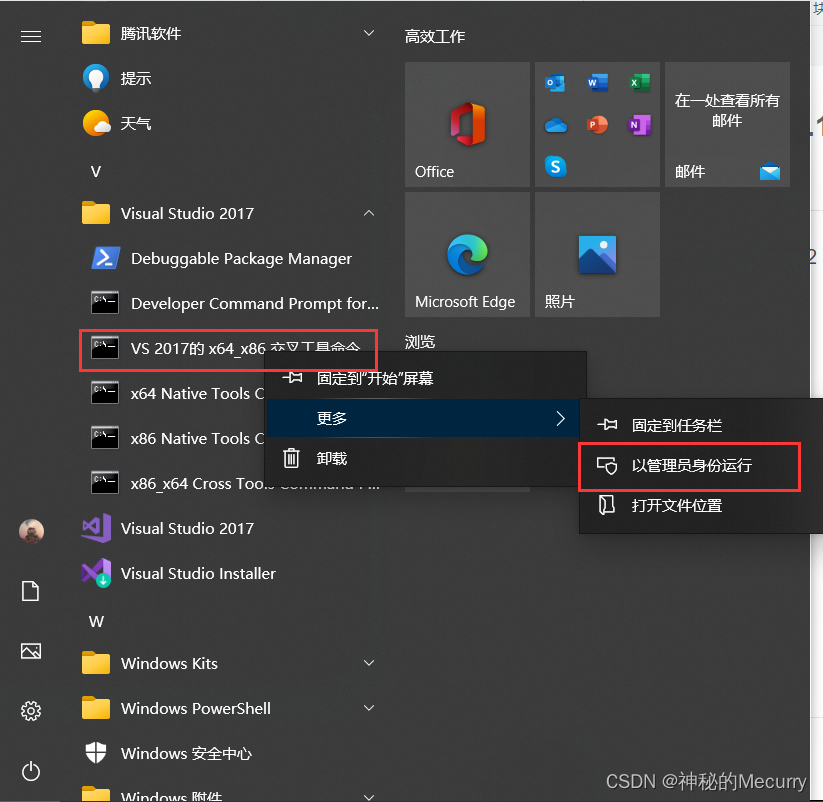Launch Microsoft Edge from its tile

[466, 254]
